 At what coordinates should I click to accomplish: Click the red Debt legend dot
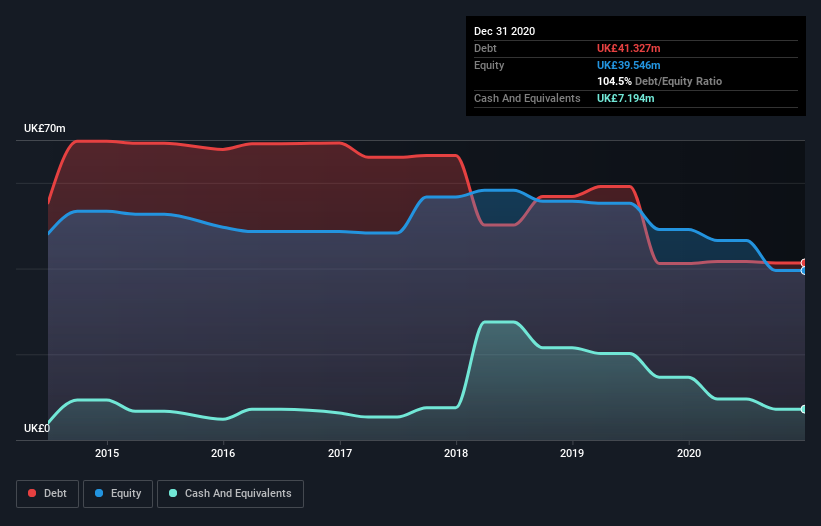[x=32, y=493]
